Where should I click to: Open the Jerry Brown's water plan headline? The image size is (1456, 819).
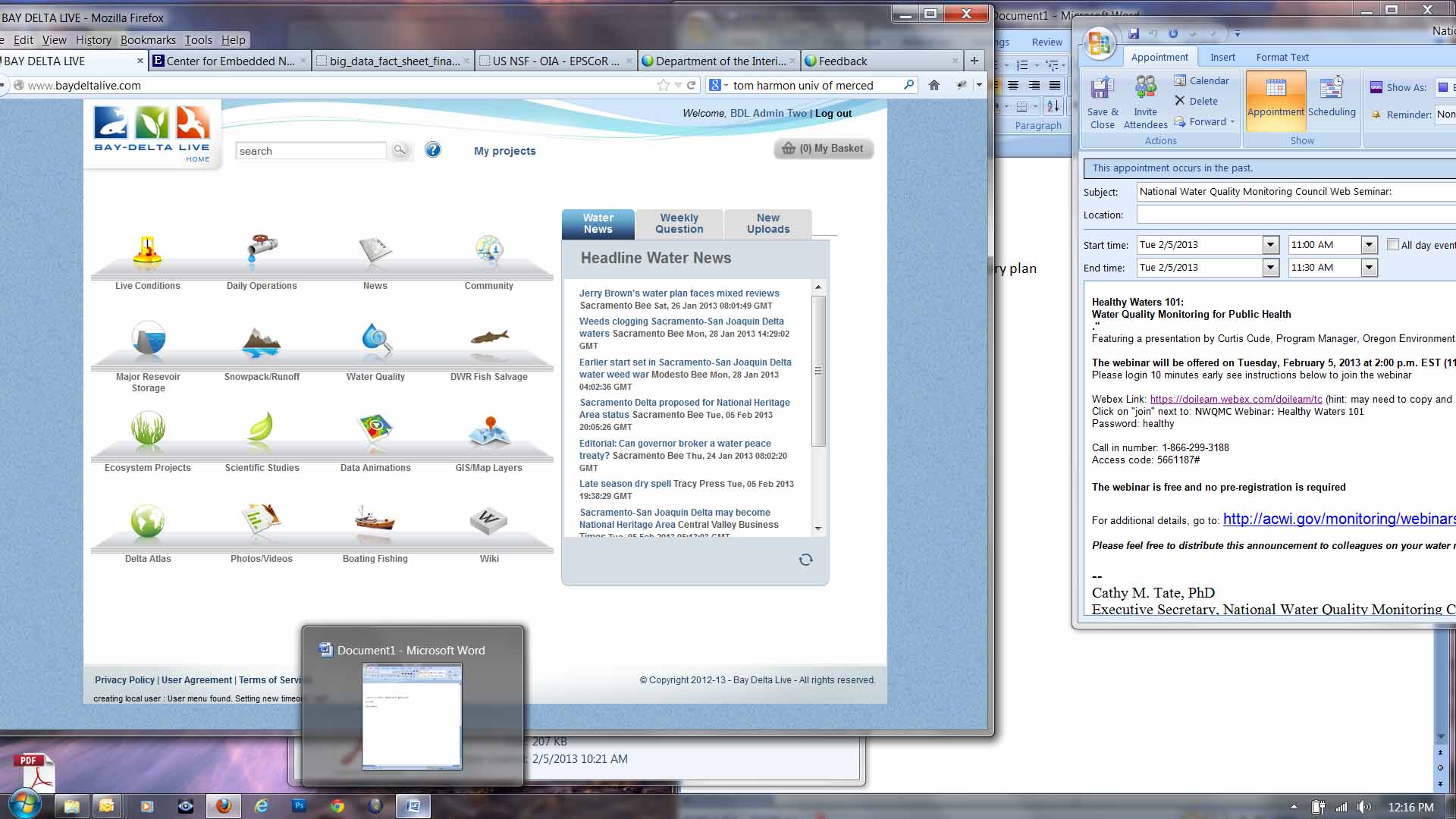679,293
